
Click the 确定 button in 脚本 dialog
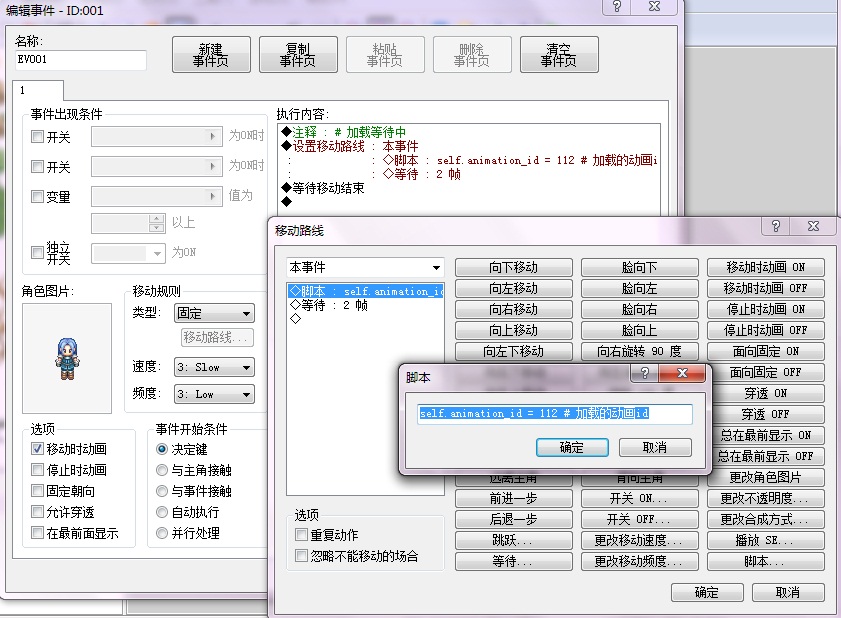tap(572, 447)
